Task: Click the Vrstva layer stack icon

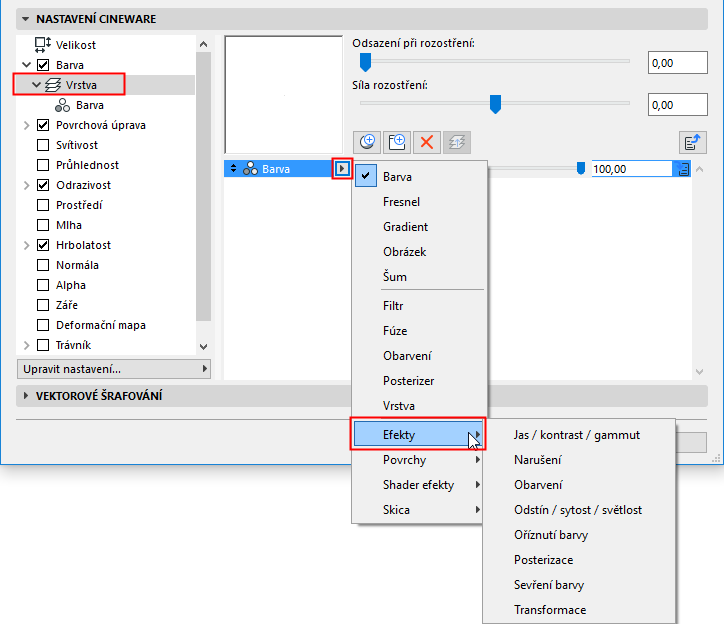Action: point(53,85)
